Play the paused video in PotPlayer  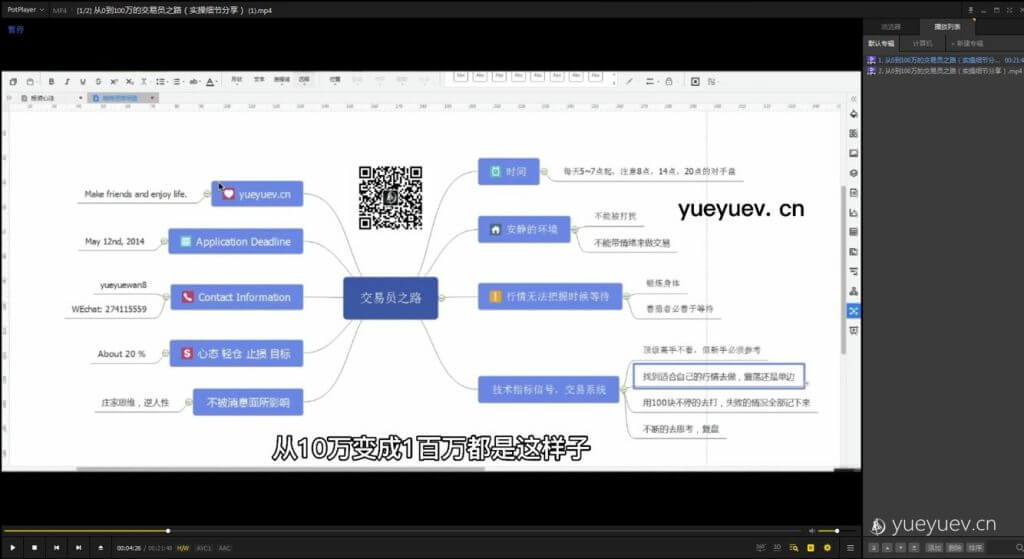12,548
